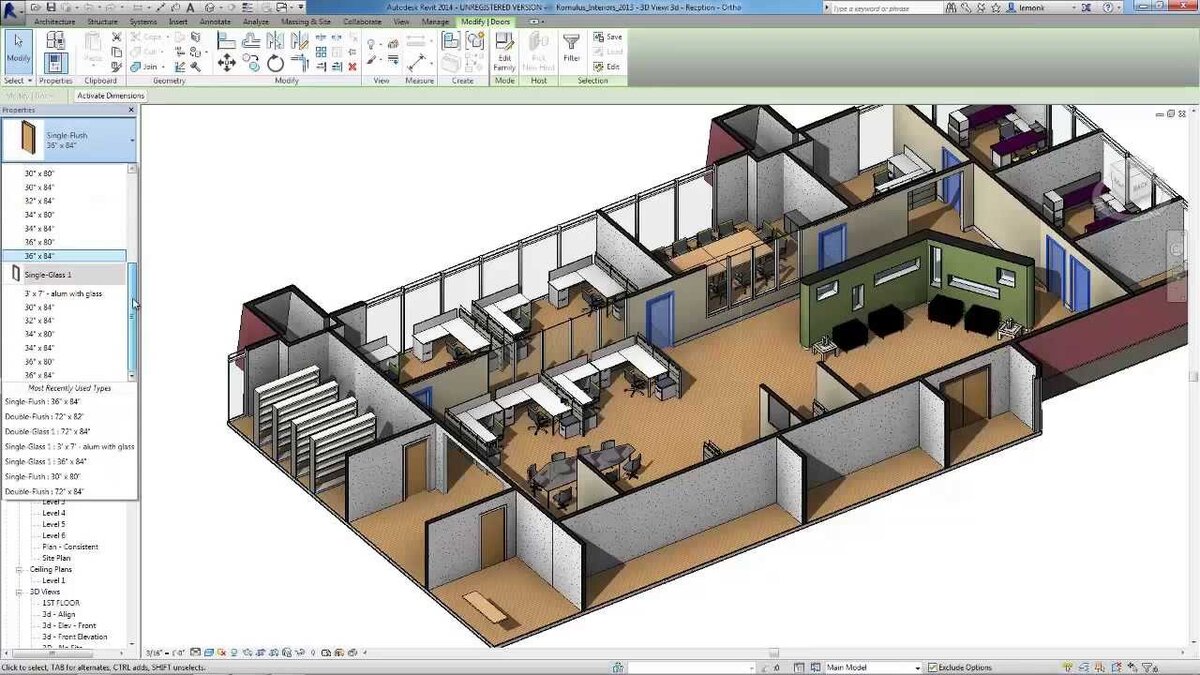
Task: Click the Edit Family button
Action: [505, 52]
